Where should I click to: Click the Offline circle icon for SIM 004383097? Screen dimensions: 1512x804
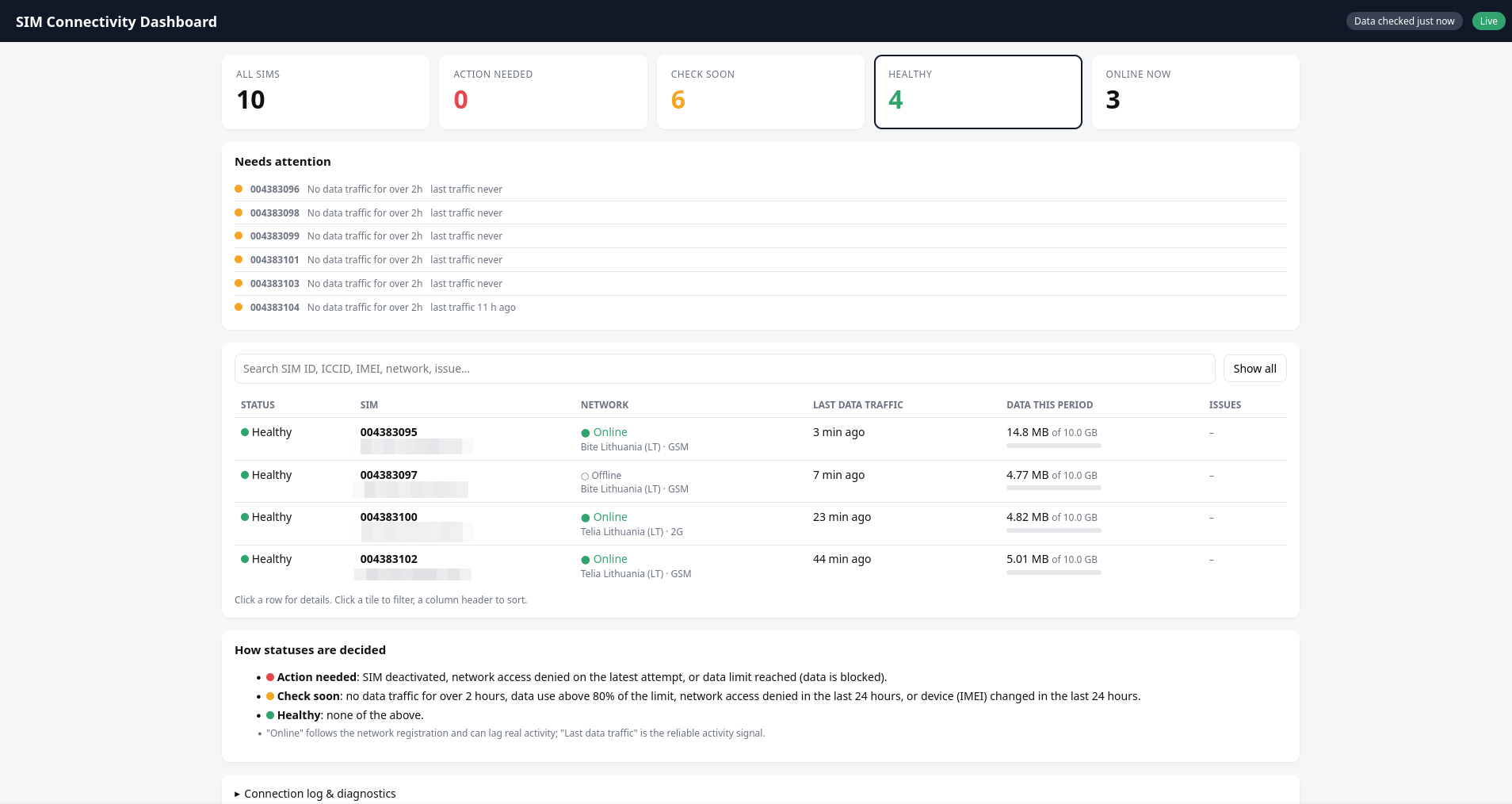[x=585, y=477]
